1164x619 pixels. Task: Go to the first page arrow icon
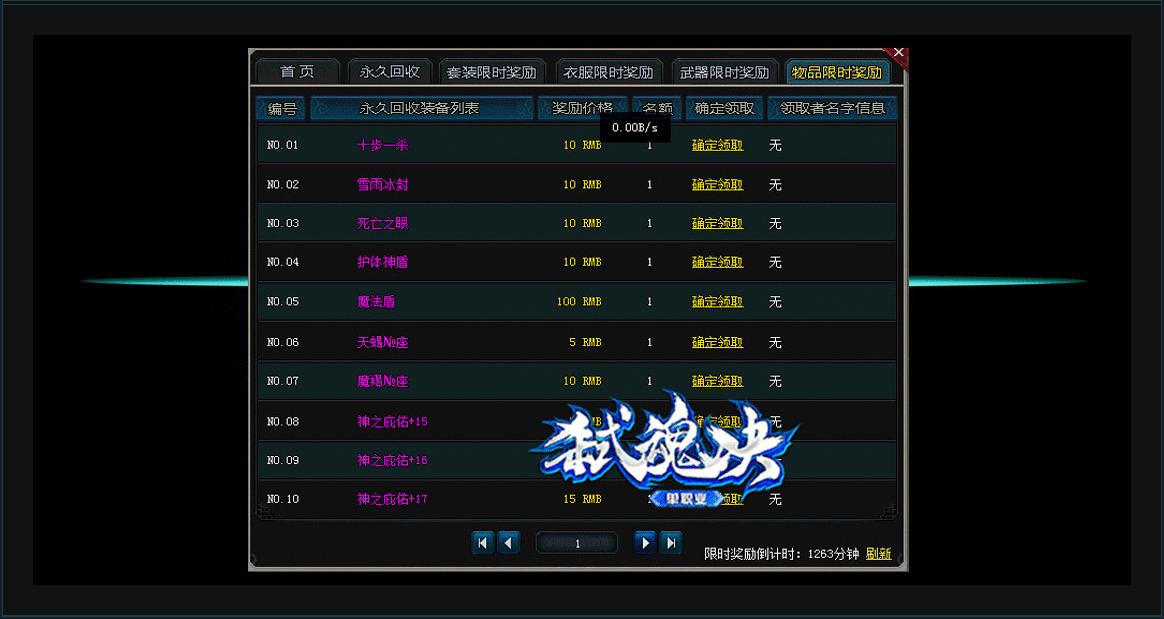(482, 543)
